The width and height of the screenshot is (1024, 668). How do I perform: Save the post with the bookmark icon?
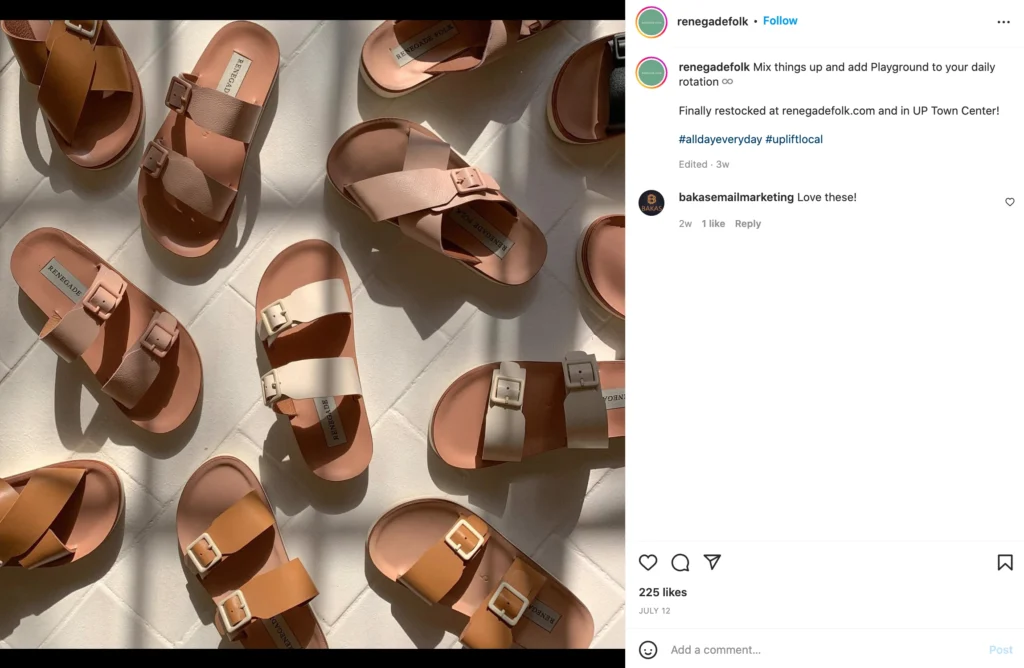coord(1005,563)
